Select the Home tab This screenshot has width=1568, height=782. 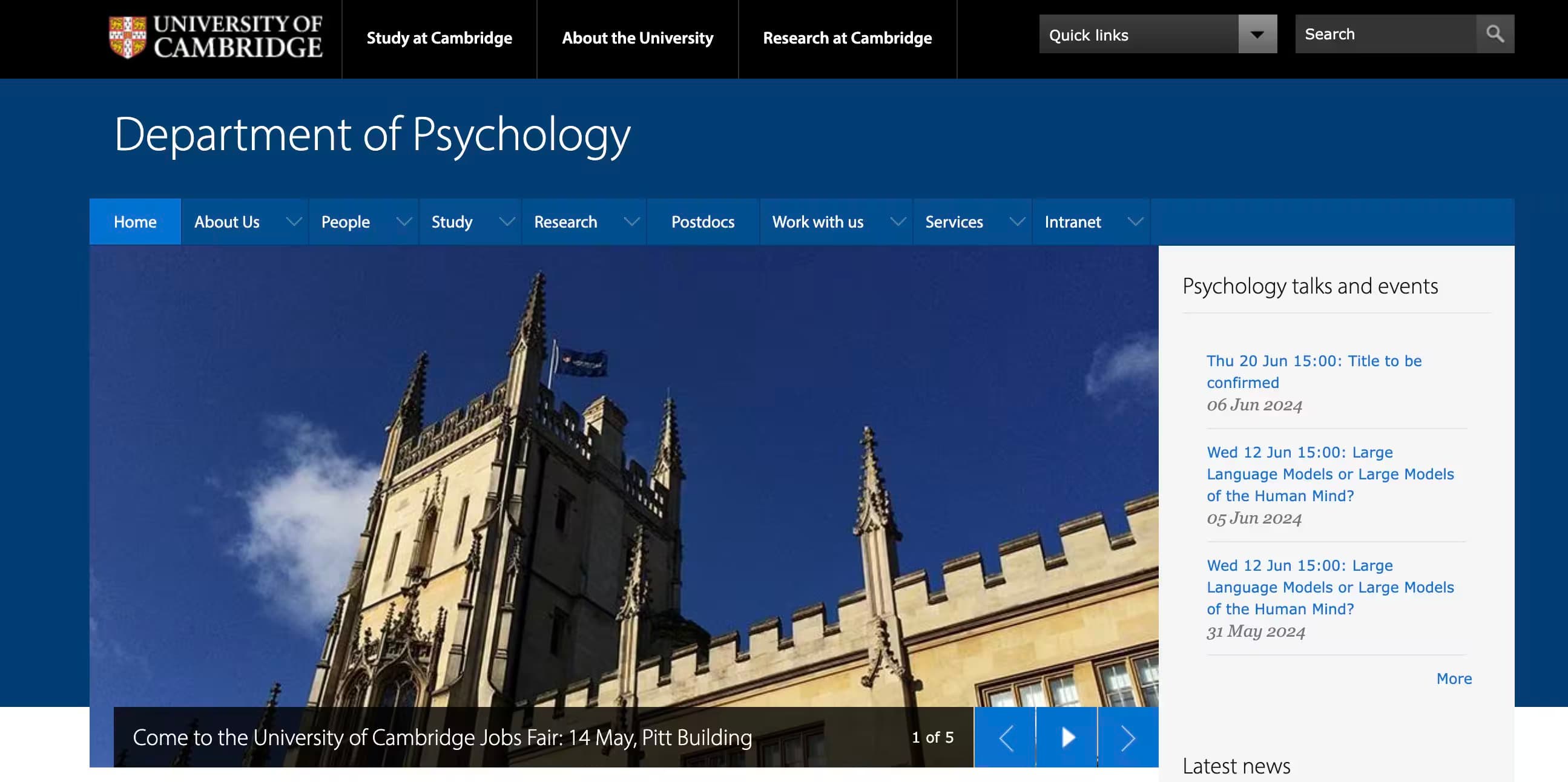pyautogui.click(x=135, y=222)
